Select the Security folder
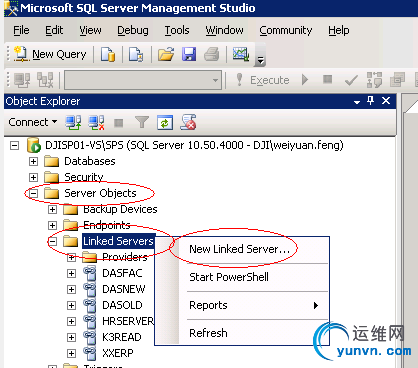 click(x=84, y=177)
